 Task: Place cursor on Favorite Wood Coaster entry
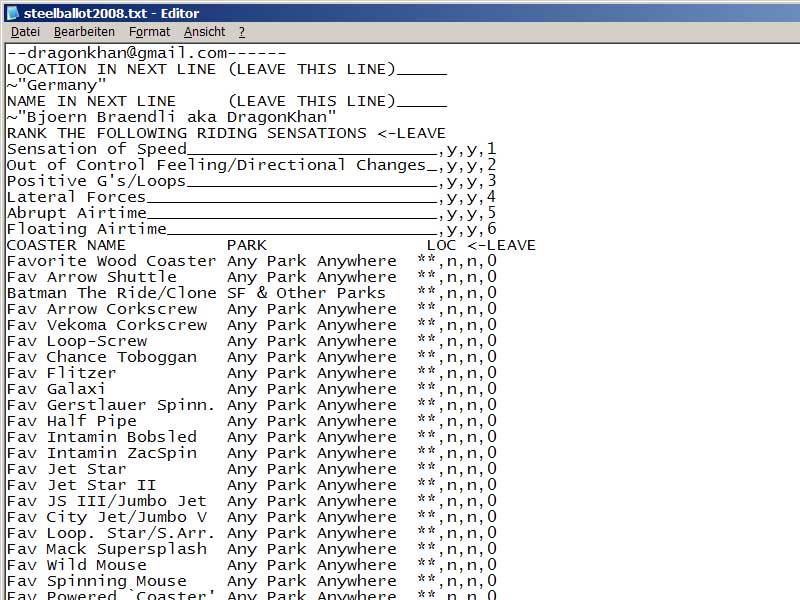tap(111, 261)
